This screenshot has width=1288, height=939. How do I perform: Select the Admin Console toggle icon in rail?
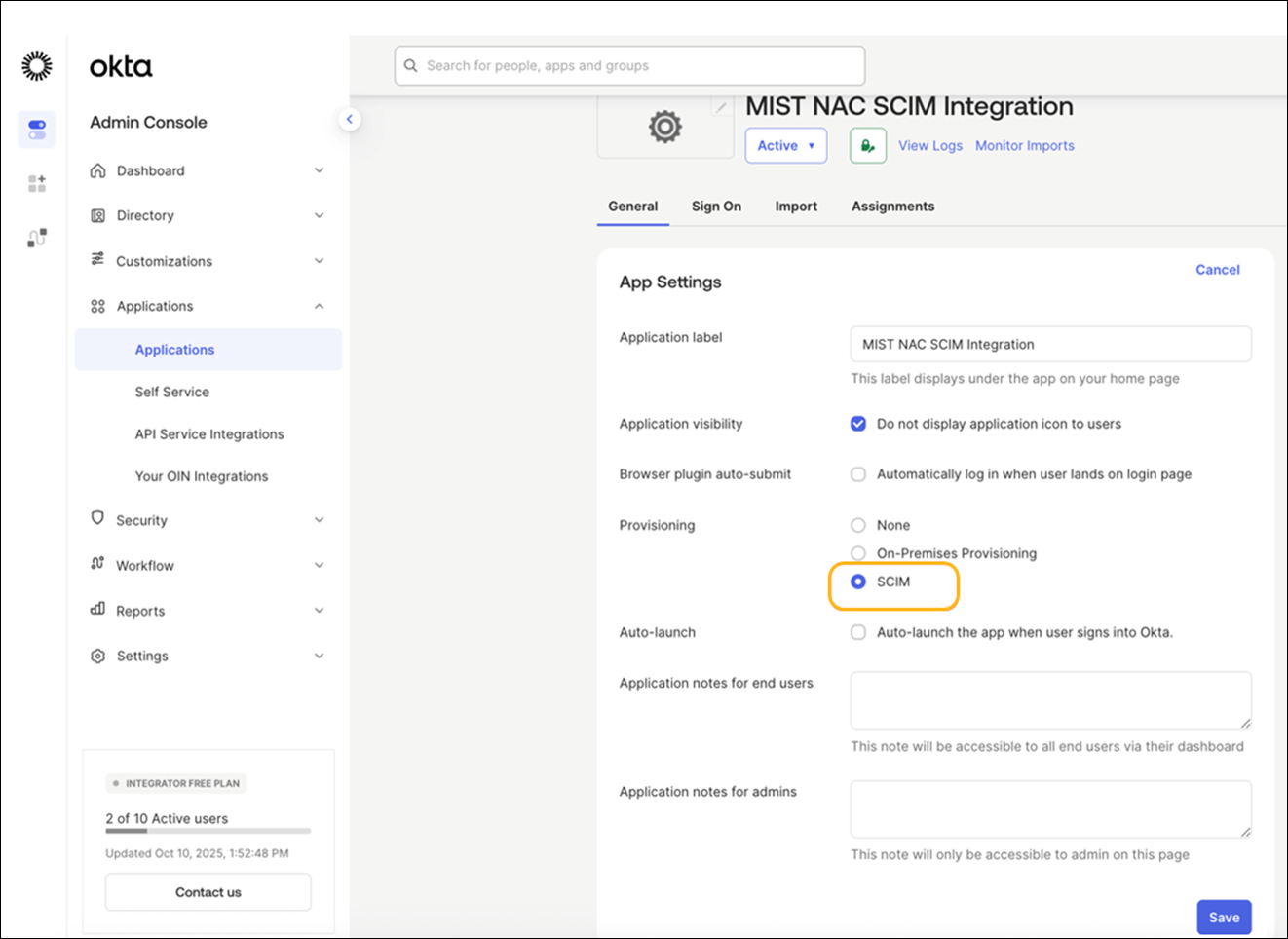click(x=37, y=130)
